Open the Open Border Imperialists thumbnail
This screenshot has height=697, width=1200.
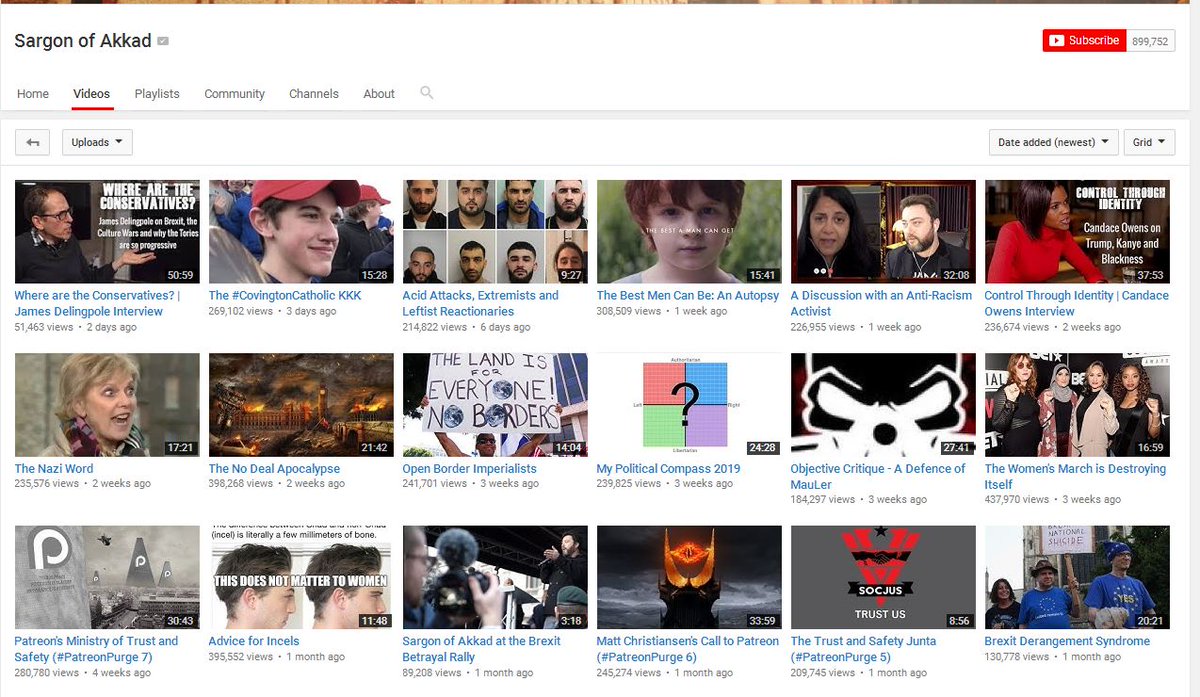tap(495, 405)
